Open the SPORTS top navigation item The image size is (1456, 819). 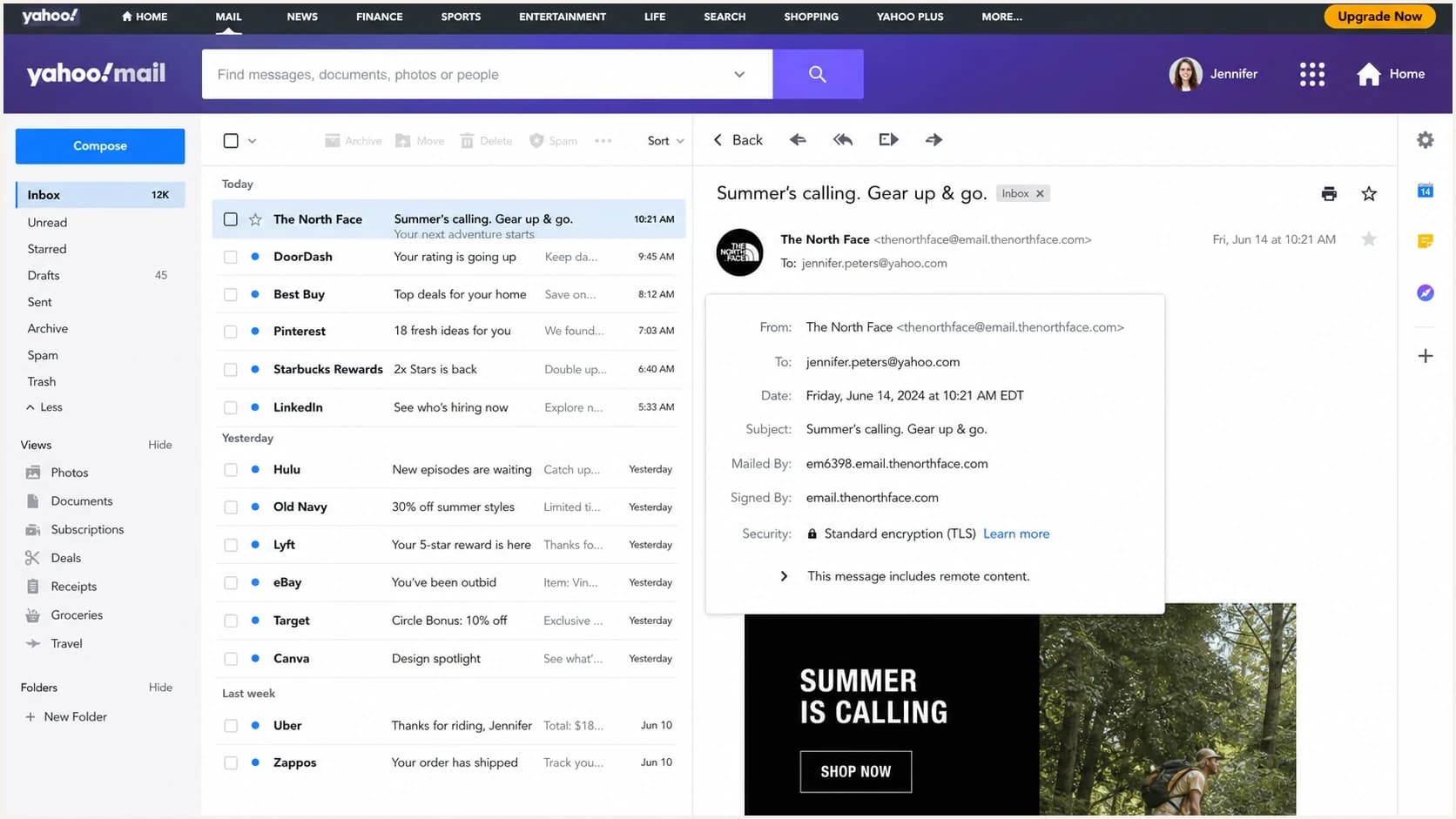point(461,17)
